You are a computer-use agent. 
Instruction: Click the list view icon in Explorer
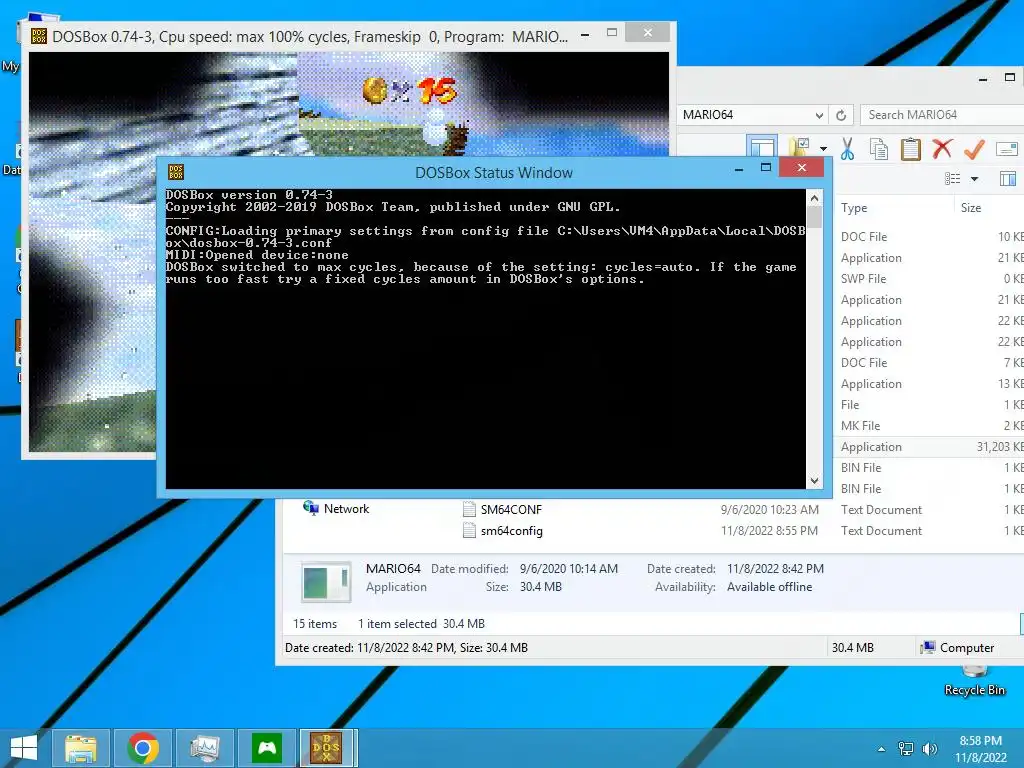[x=953, y=178]
